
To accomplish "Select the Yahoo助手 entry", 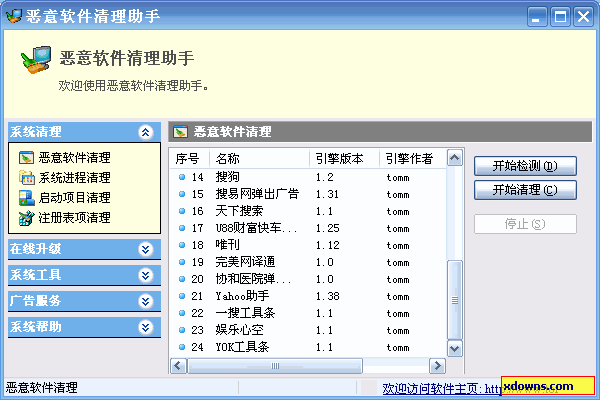I will pyautogui.click(x=242, y=296).
